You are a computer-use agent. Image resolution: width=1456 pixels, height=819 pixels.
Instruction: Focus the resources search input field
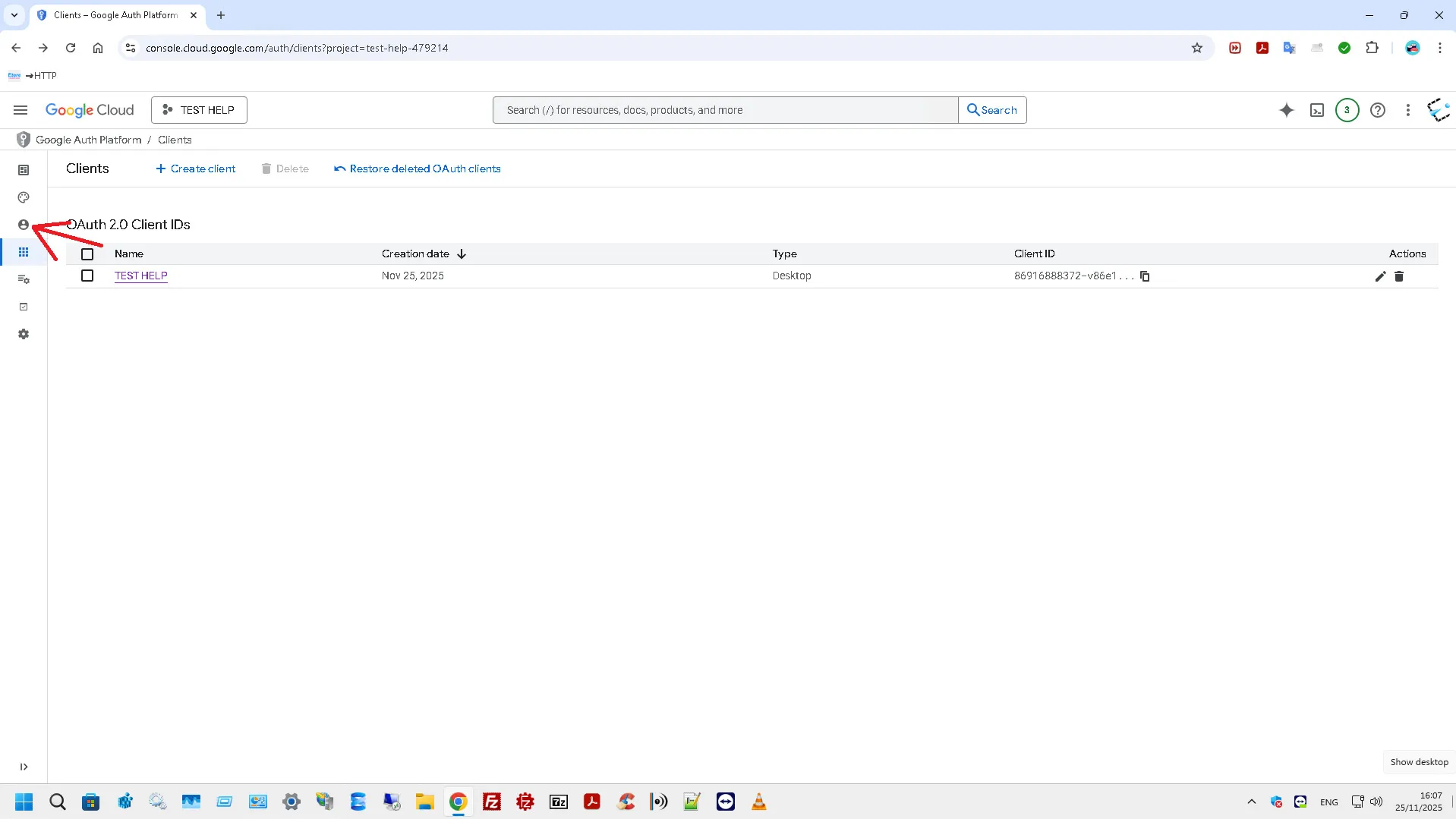(x=725, y=110)
